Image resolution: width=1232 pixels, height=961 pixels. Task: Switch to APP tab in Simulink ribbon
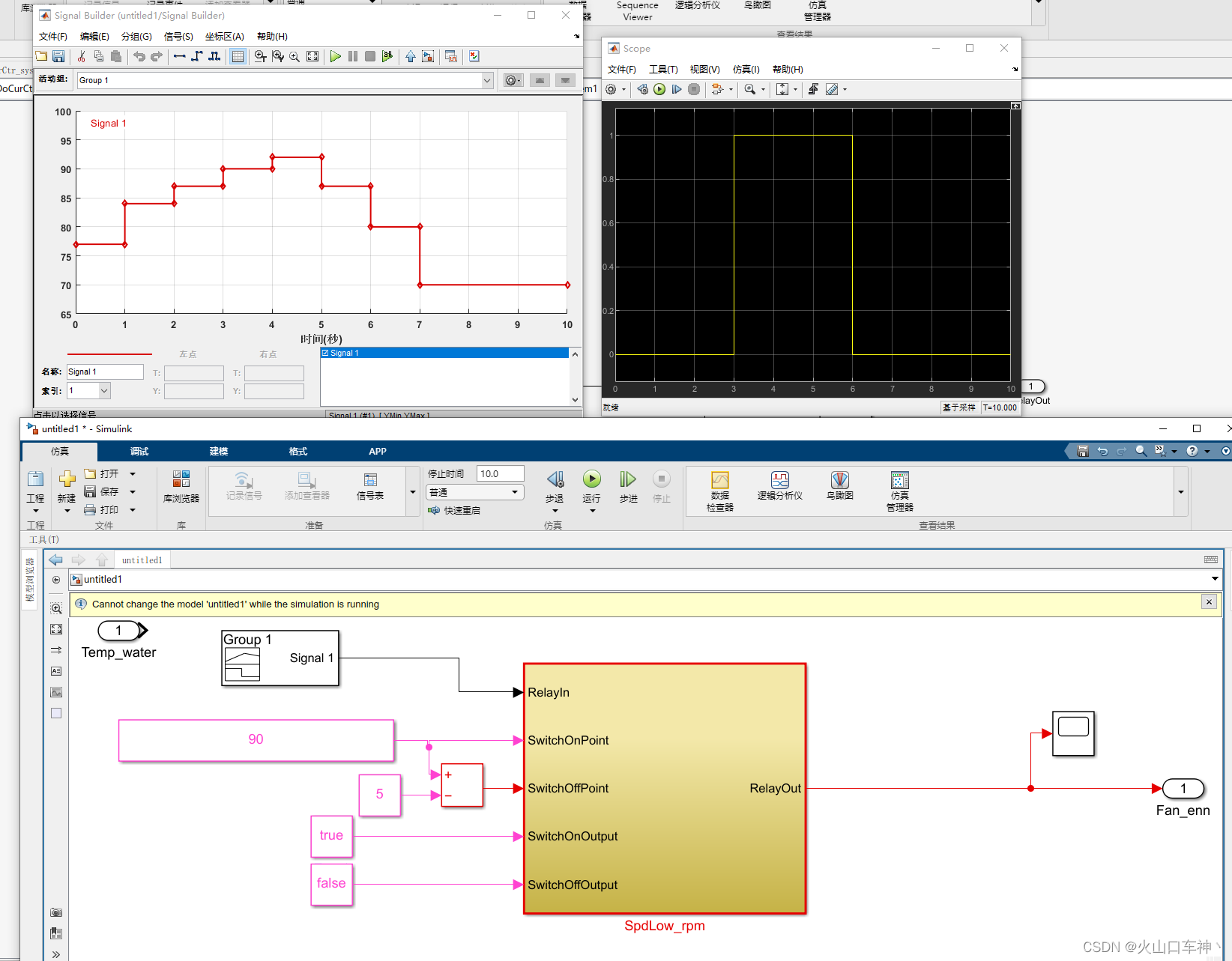[378, 451]
